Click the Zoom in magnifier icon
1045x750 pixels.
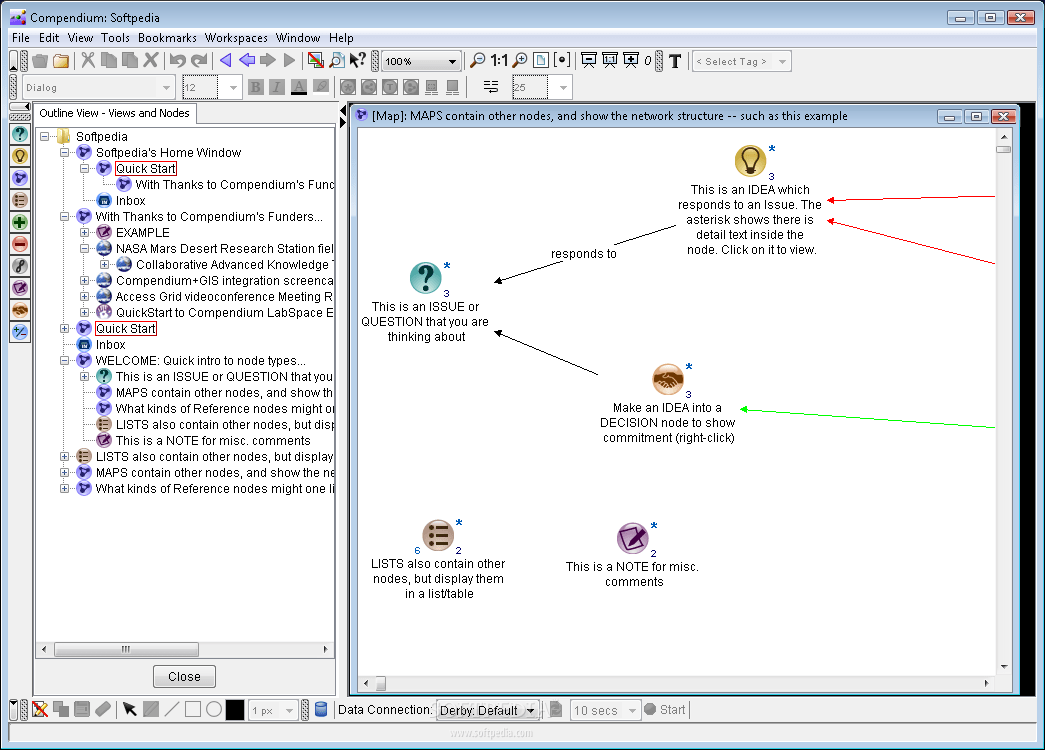coord(520,61)
